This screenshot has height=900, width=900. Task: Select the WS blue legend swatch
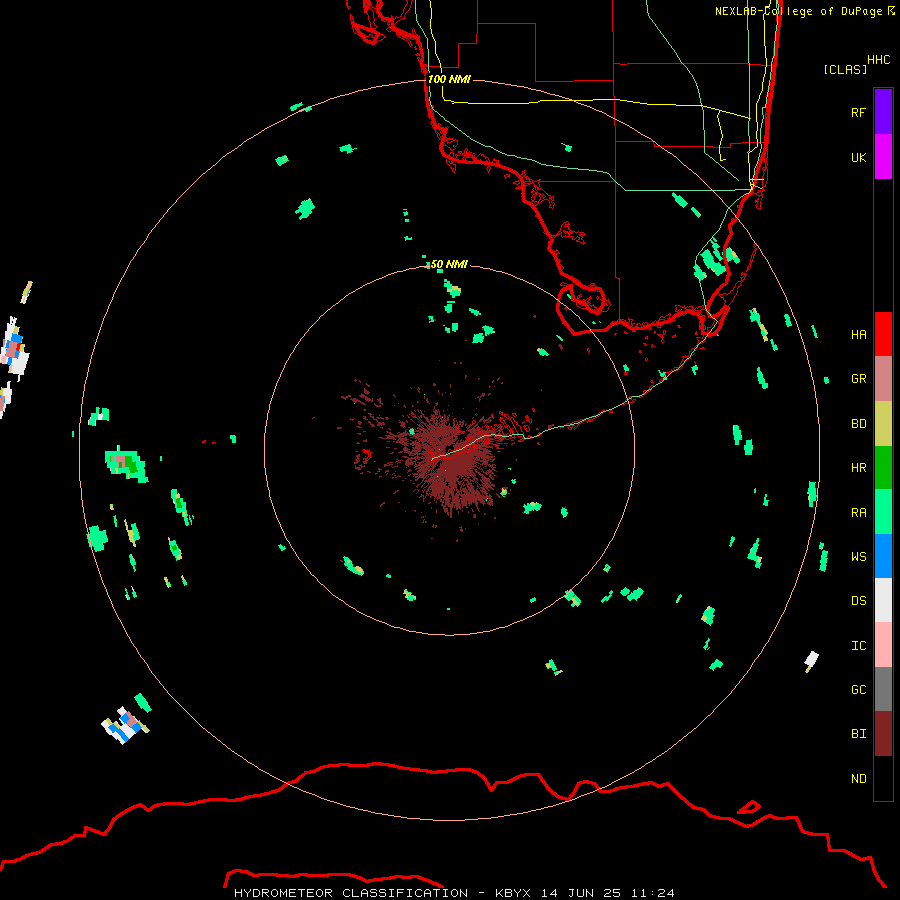click(883, 556)
